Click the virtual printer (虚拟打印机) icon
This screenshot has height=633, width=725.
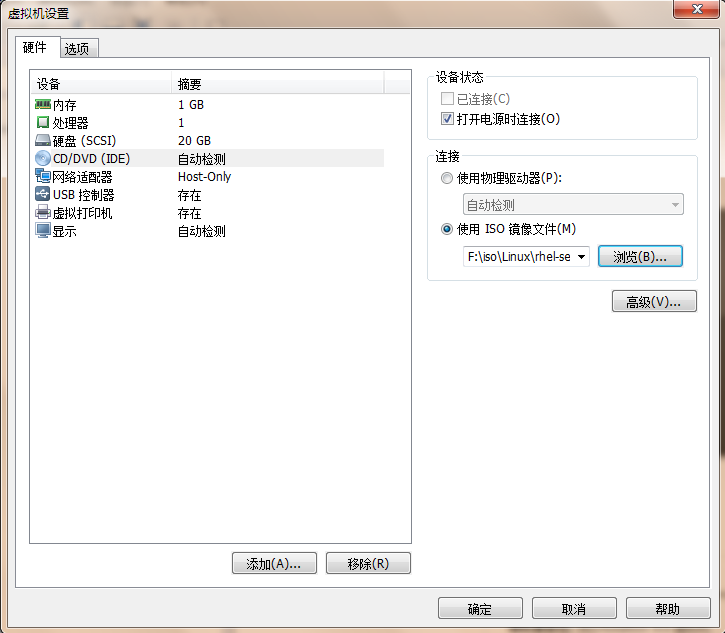click(43, 212)
